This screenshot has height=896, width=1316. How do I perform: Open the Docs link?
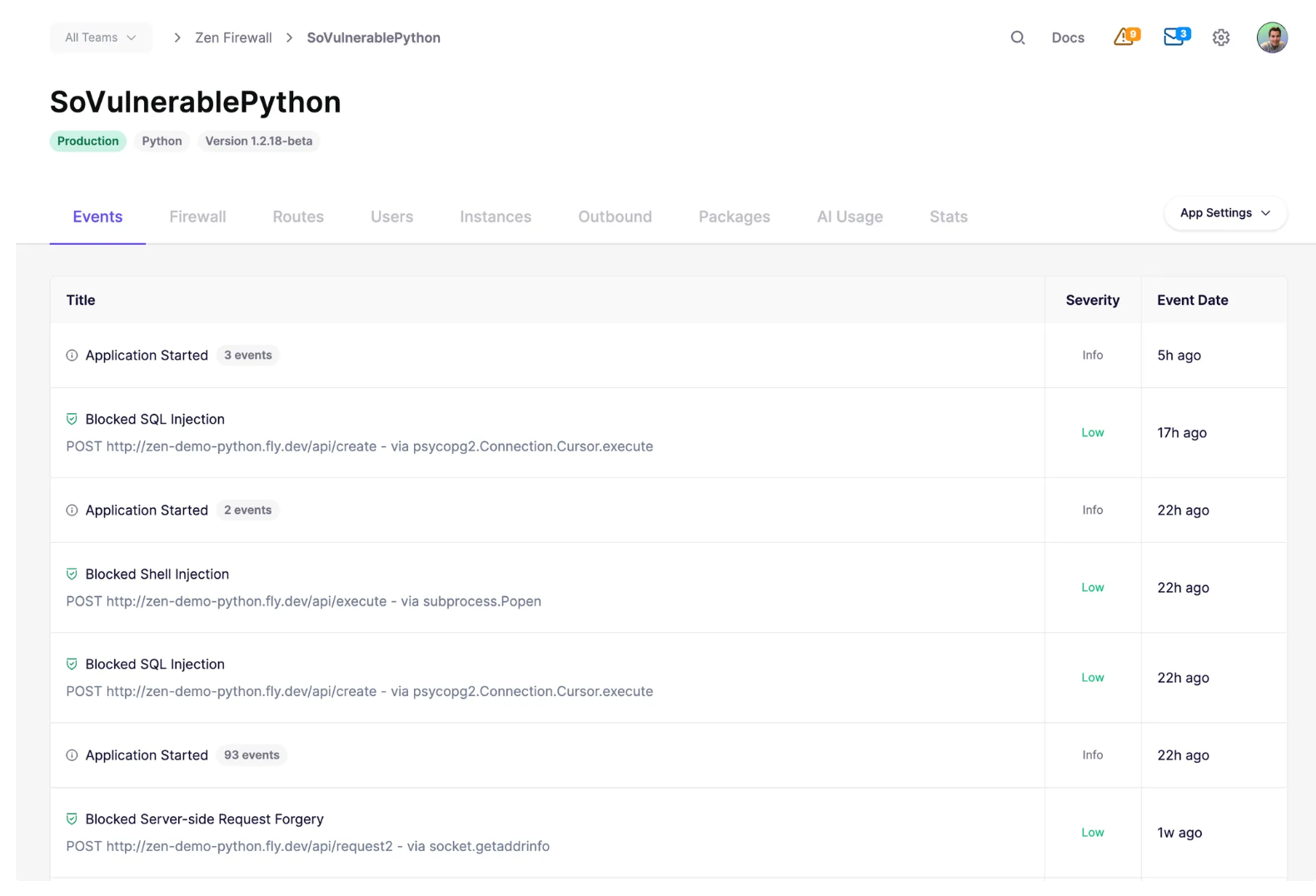[x=1068, y=37]
